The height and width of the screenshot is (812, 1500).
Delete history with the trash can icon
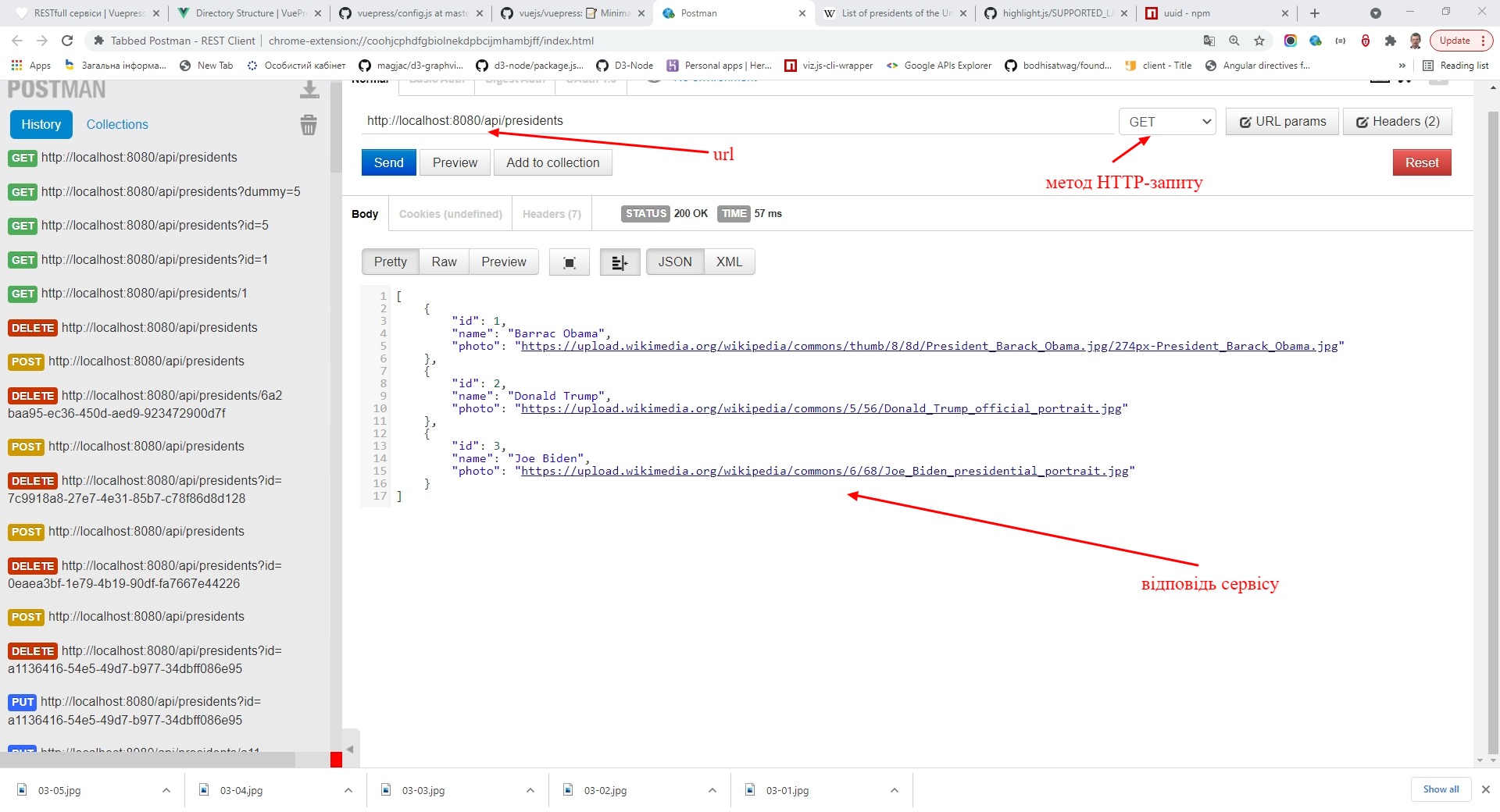pyautogui.click(x=309, y=125)
